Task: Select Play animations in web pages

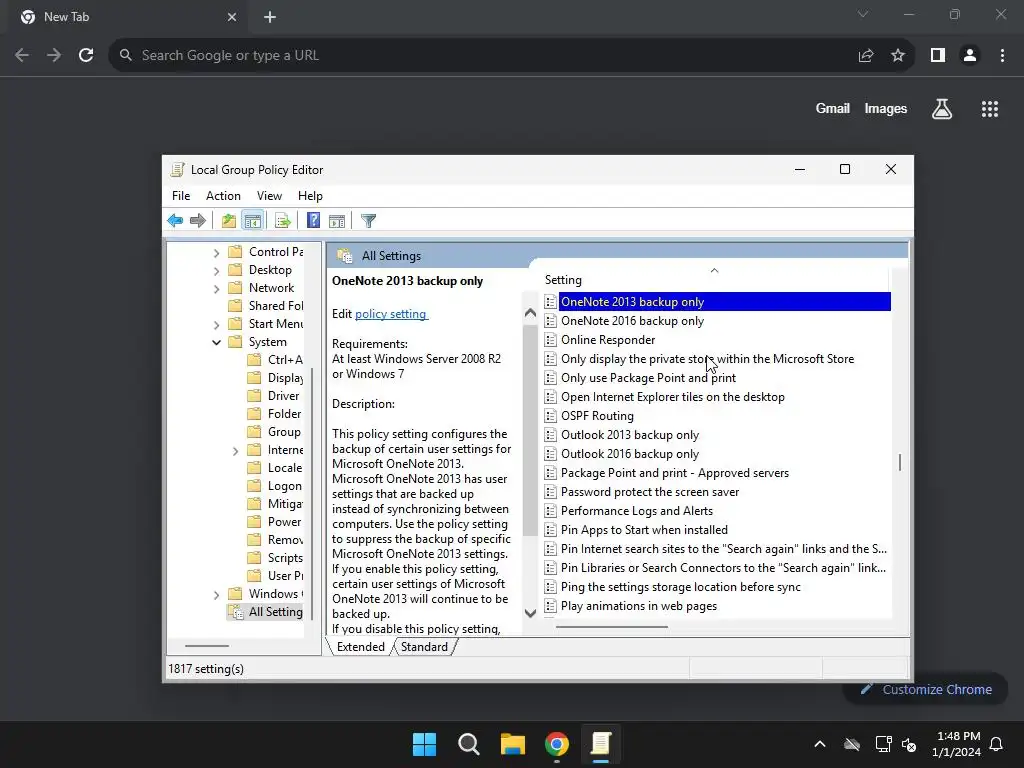Action: [x=639, y=606]
